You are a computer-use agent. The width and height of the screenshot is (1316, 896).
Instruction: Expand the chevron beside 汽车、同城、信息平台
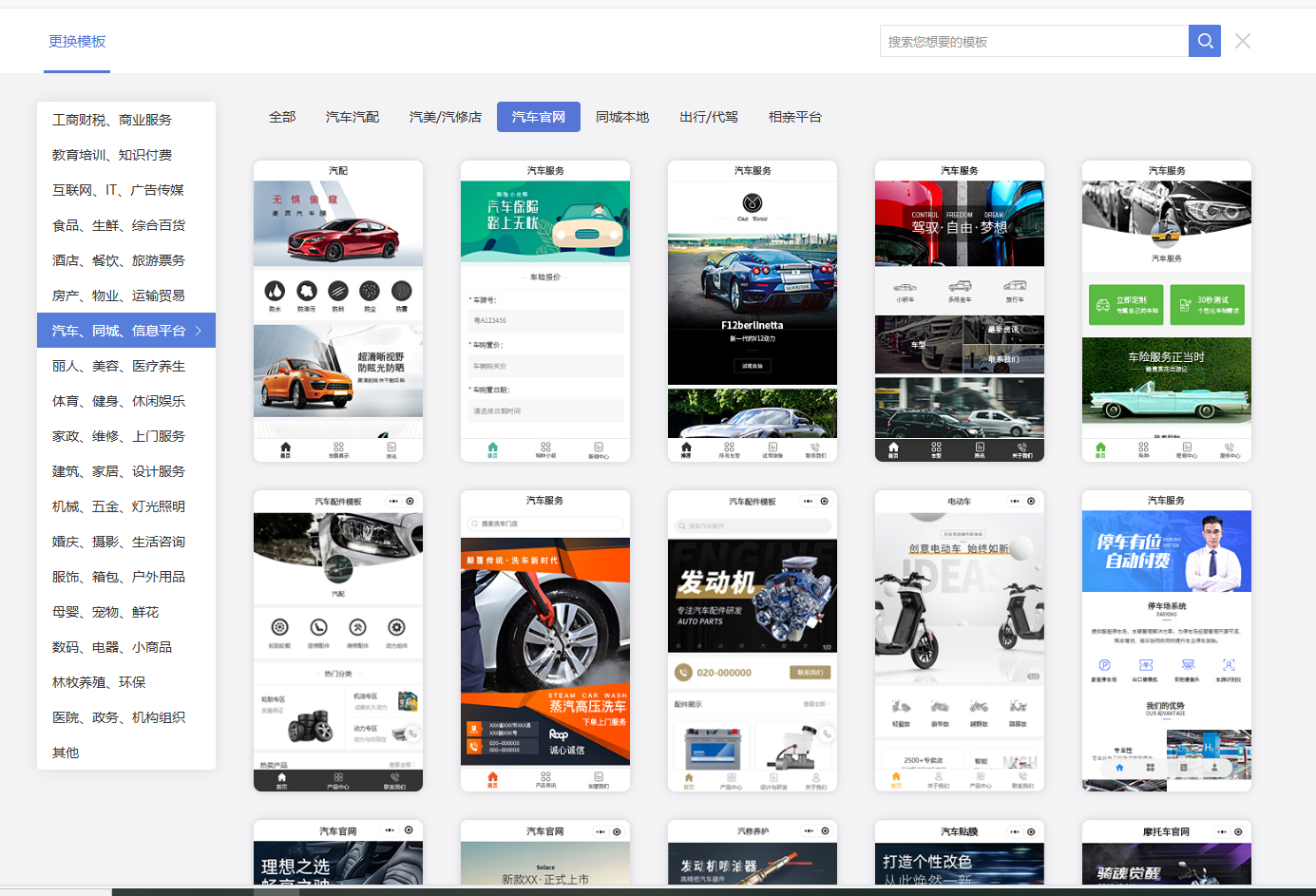tap(199, 331)
